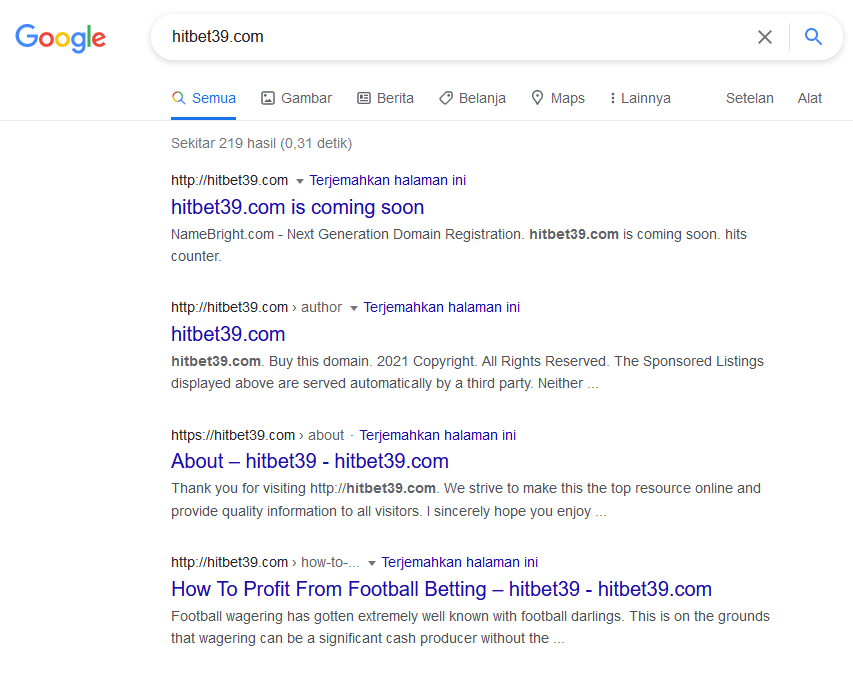853x675 pixels.
Task: Open the Alat tools menu
Action: click(809, 98)
